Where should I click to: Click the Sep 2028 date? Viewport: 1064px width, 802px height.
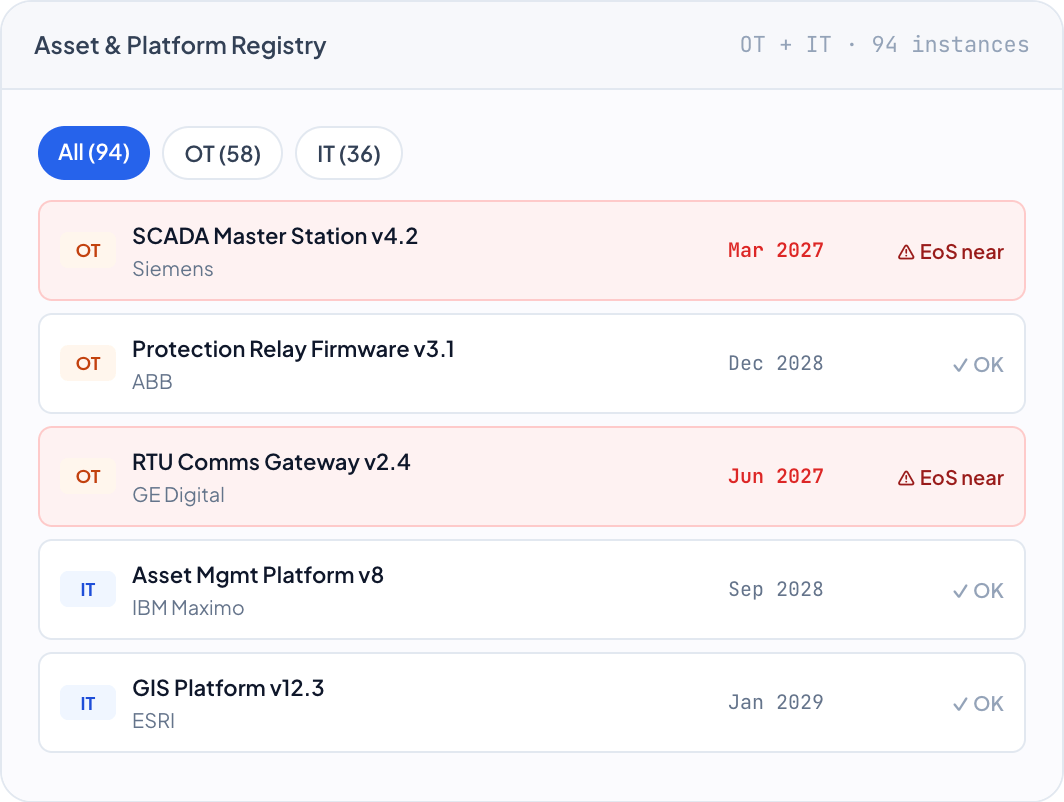pyautogui.click(x=776, y=590)
